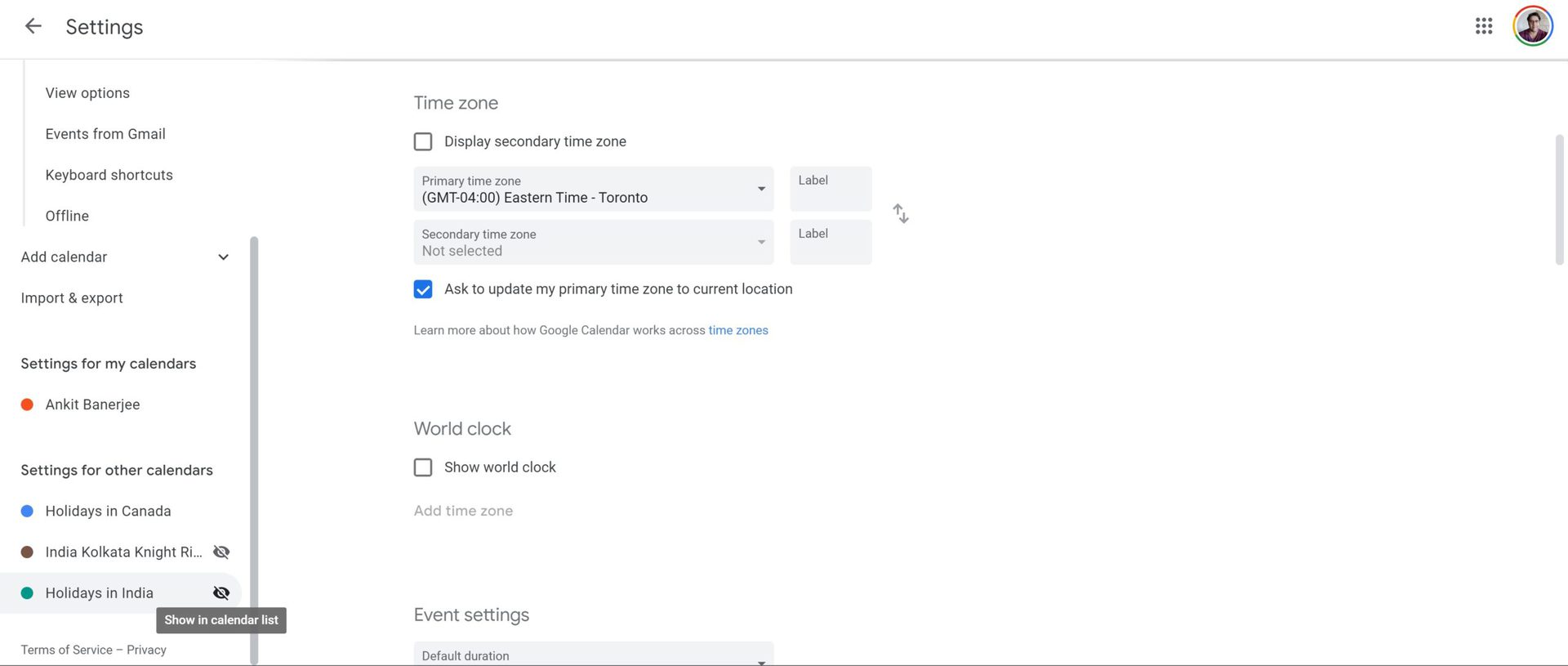Image resolution: width=1568 pixels, height=666 pixels.
Task: Show Holidays in India in calendar list
Action: point(220,592)
